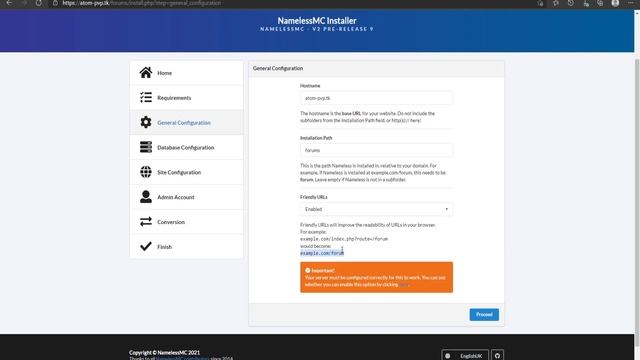Click the checklist icon beside Requirements
Viewport: 640px width, 360px height.
coord(146,98)
